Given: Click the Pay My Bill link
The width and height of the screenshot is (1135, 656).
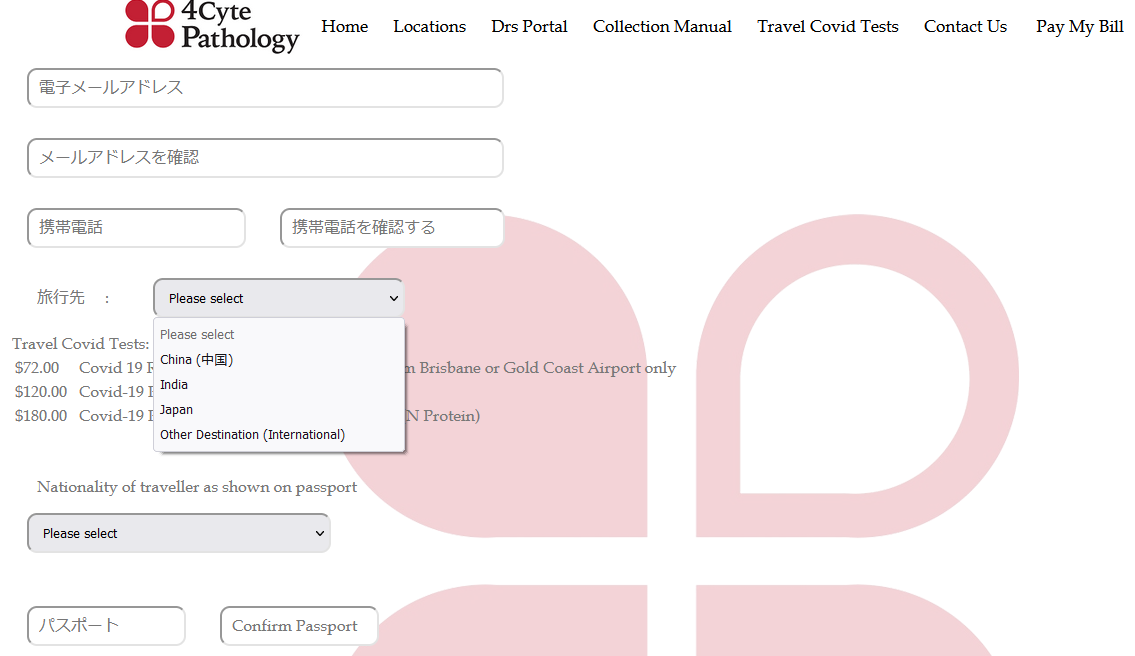Looking at the screenshot, I should click(x=1079, y=27).
